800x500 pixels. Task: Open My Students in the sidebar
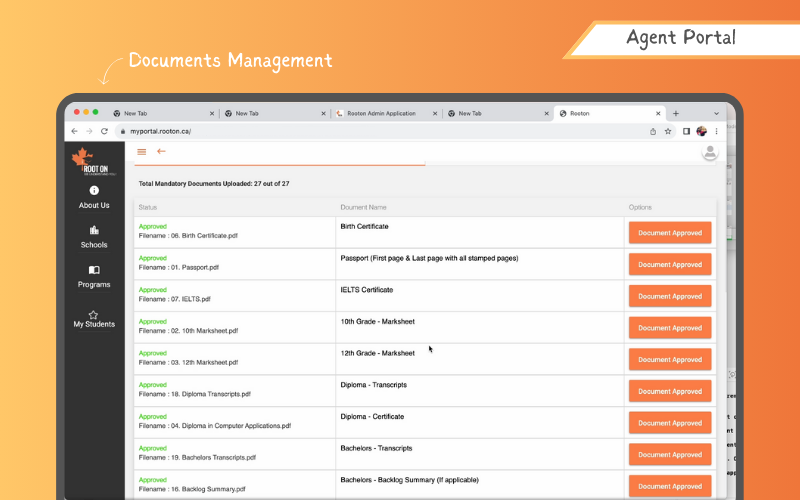click(x=94, y=319)
